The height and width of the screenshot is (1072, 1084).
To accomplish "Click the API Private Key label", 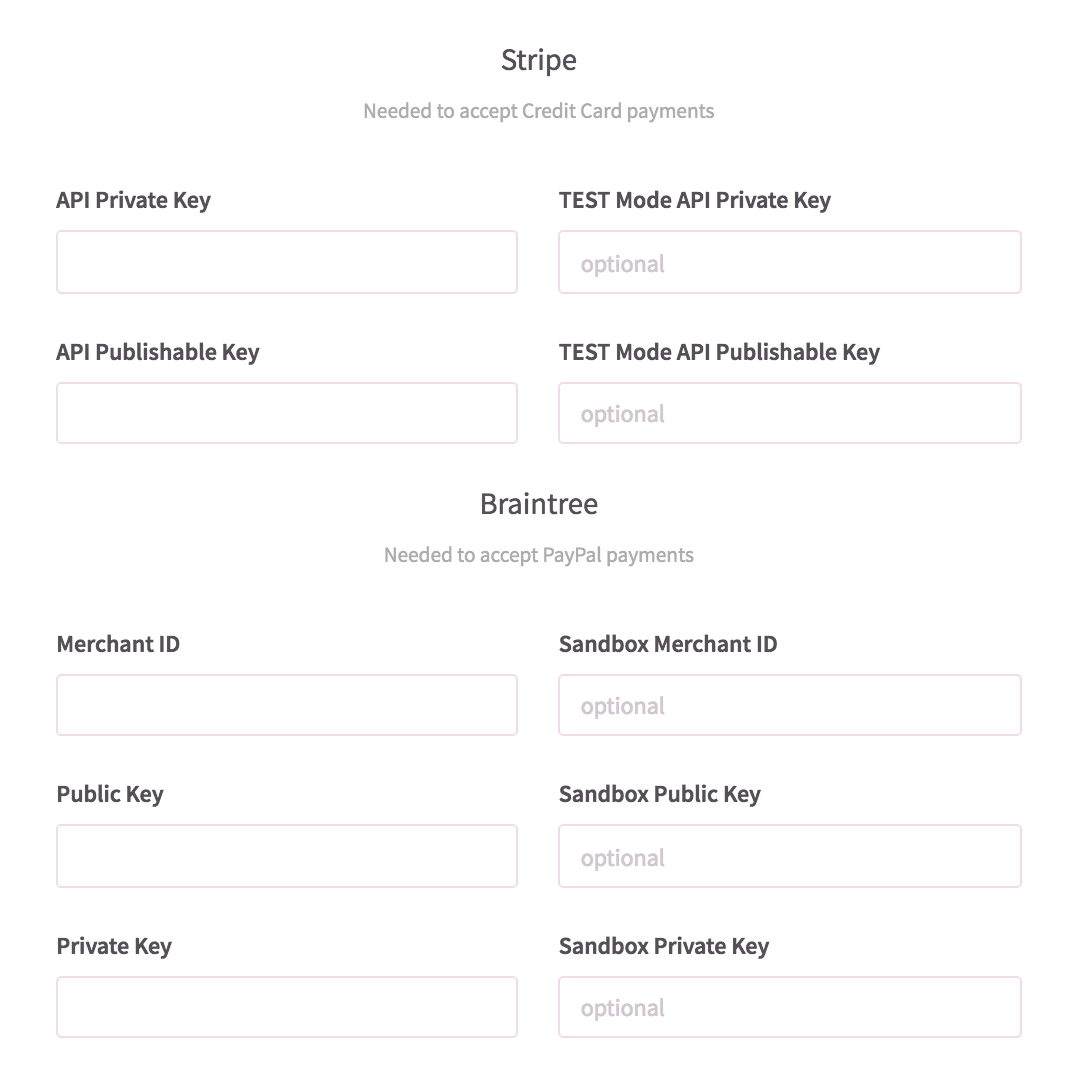I will pos(133,200).
